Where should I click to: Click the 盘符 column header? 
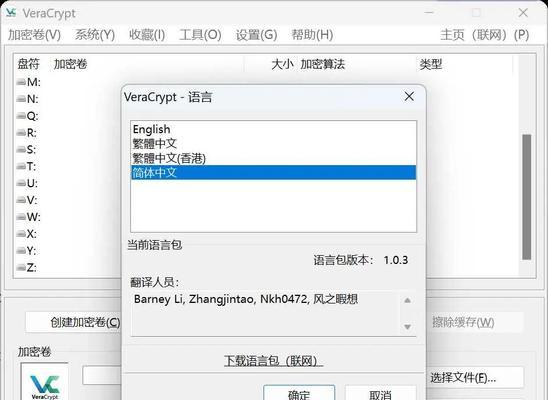[29, 64]
